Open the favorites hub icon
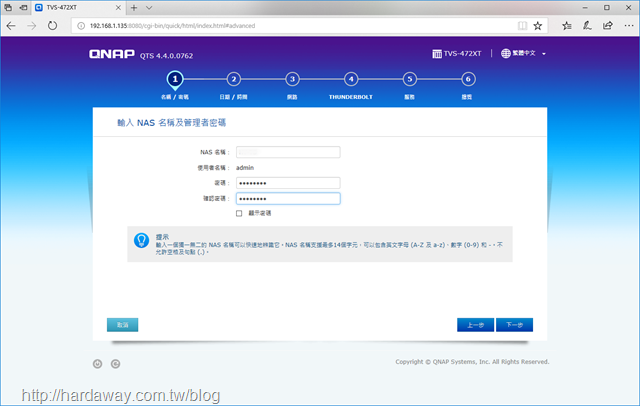 click(567, 26)
